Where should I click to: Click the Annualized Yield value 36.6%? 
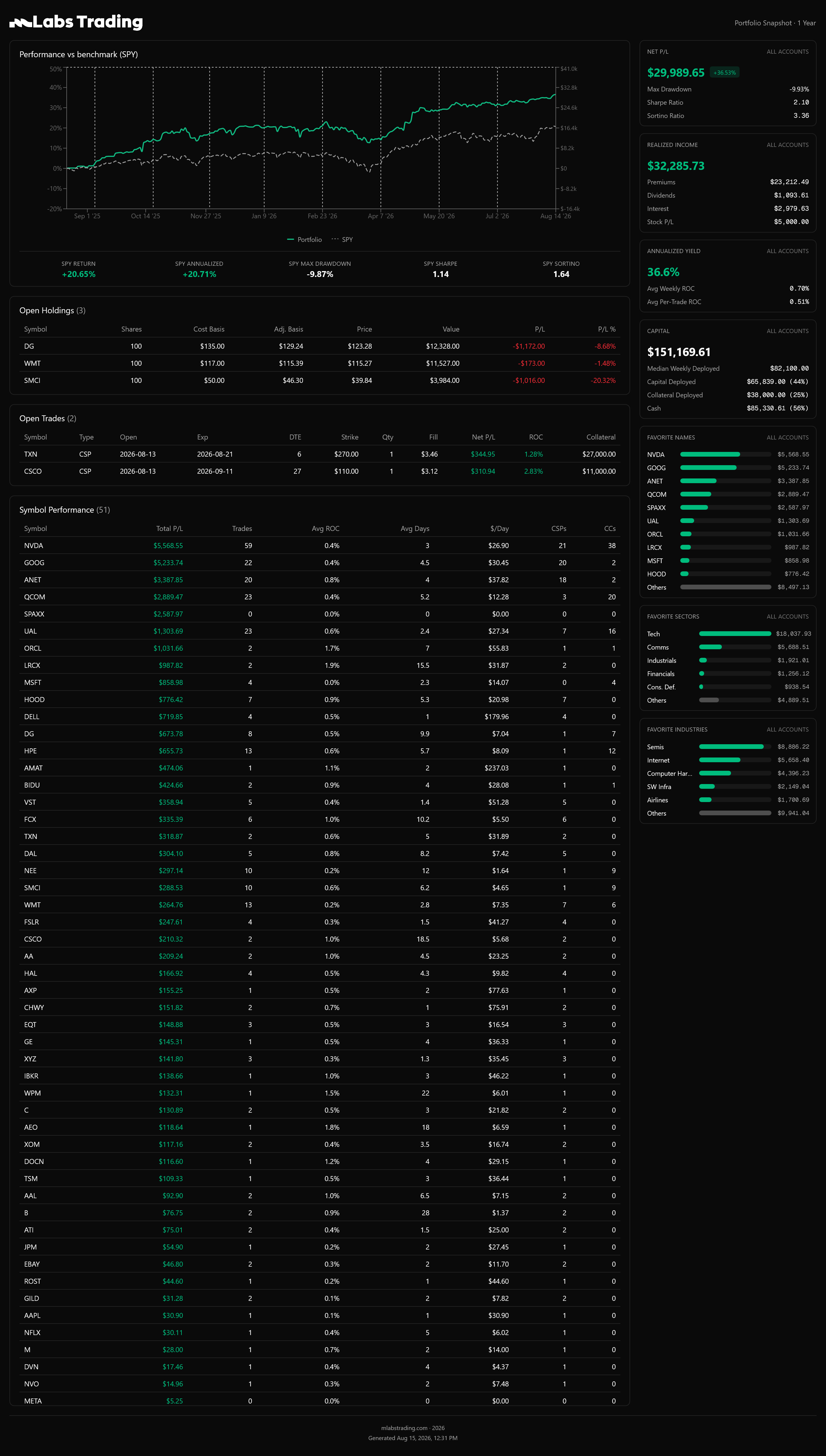pos(663,272)
